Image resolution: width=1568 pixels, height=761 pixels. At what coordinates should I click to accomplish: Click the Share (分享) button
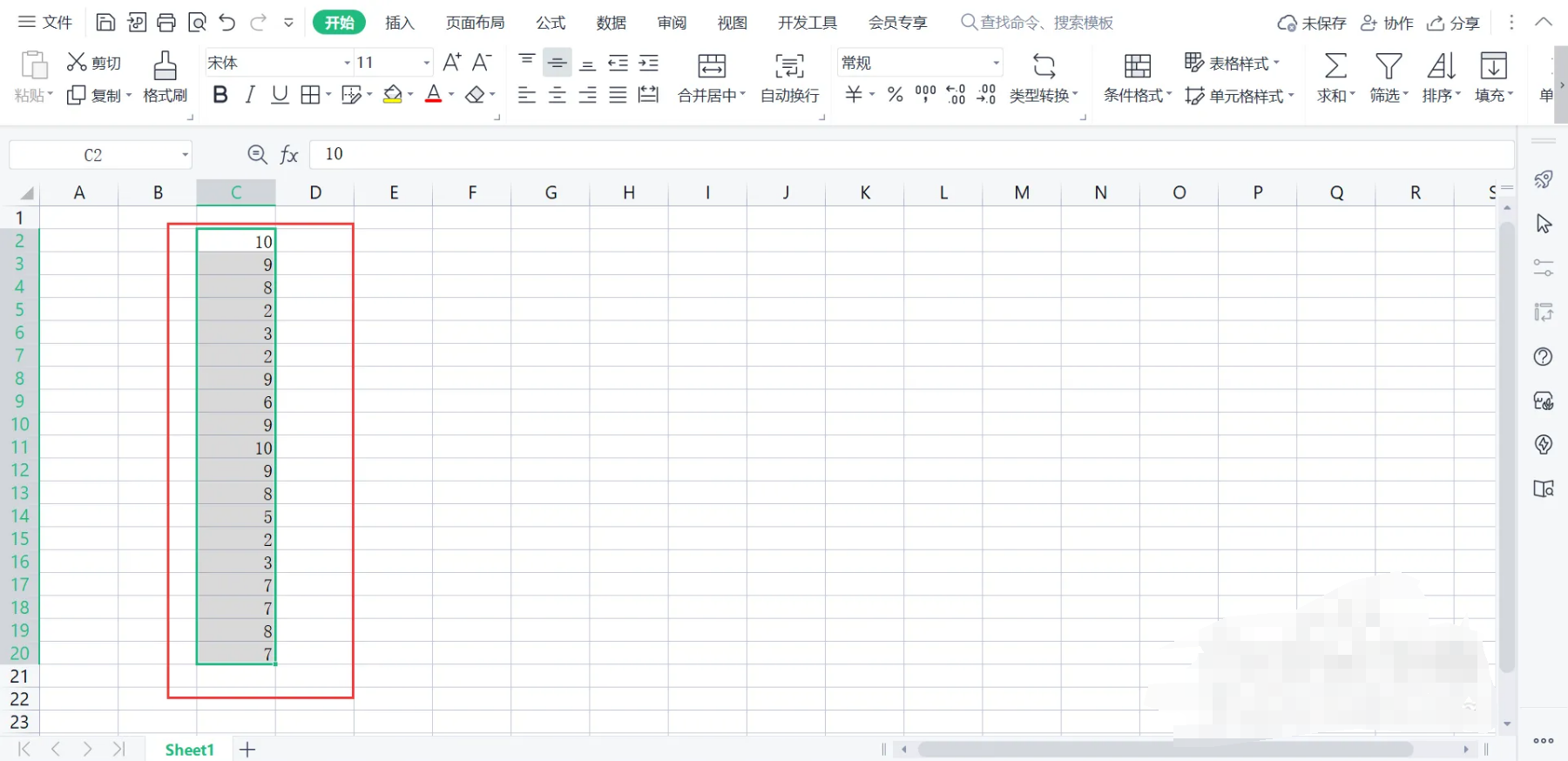click(x=1453, y=23)
